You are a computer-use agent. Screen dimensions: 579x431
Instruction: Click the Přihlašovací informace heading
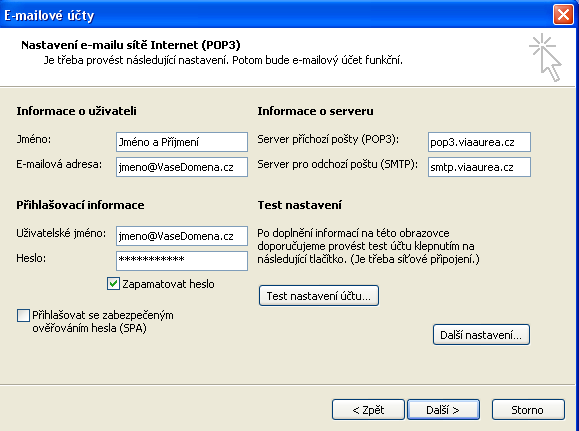(x=80, y=205)
